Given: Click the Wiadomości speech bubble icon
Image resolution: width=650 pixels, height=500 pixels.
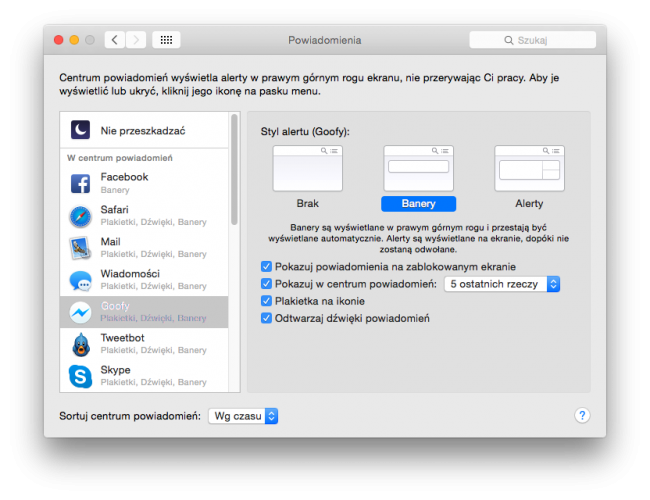Looking at the screenshot, I should click(x=80, y=281).
